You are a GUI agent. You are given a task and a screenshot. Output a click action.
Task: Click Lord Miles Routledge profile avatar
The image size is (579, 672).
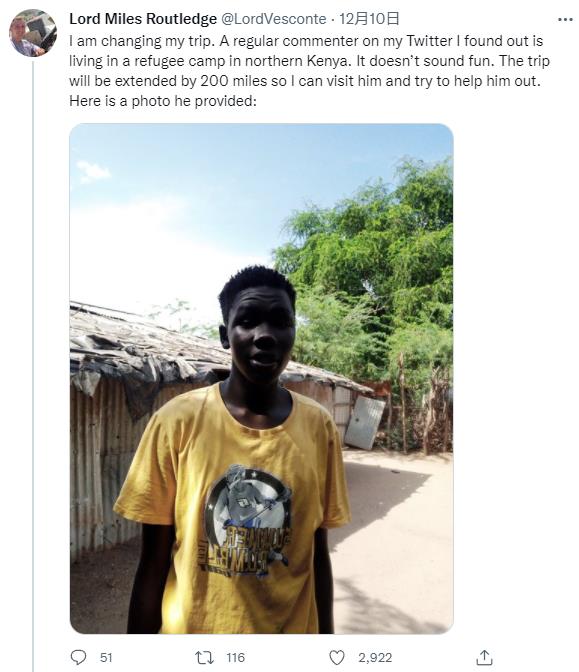[x=33, y=33]
